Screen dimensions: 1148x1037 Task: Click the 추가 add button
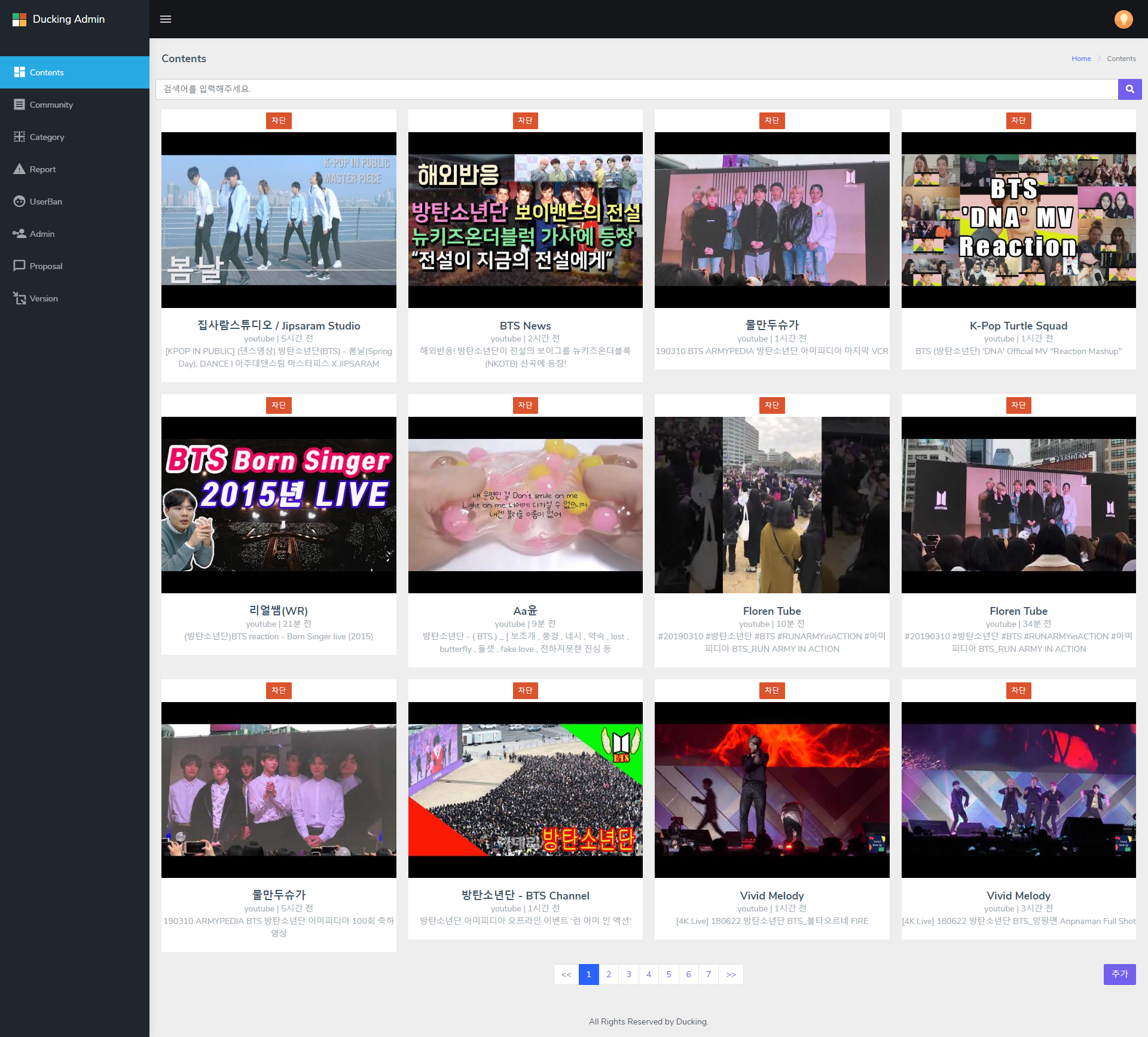[1119, 974]
